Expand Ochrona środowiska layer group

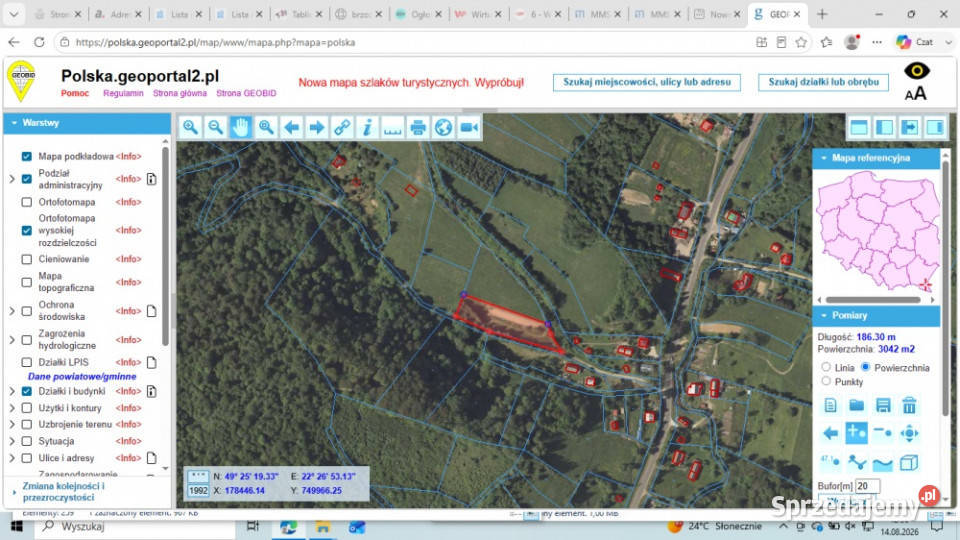12,311
